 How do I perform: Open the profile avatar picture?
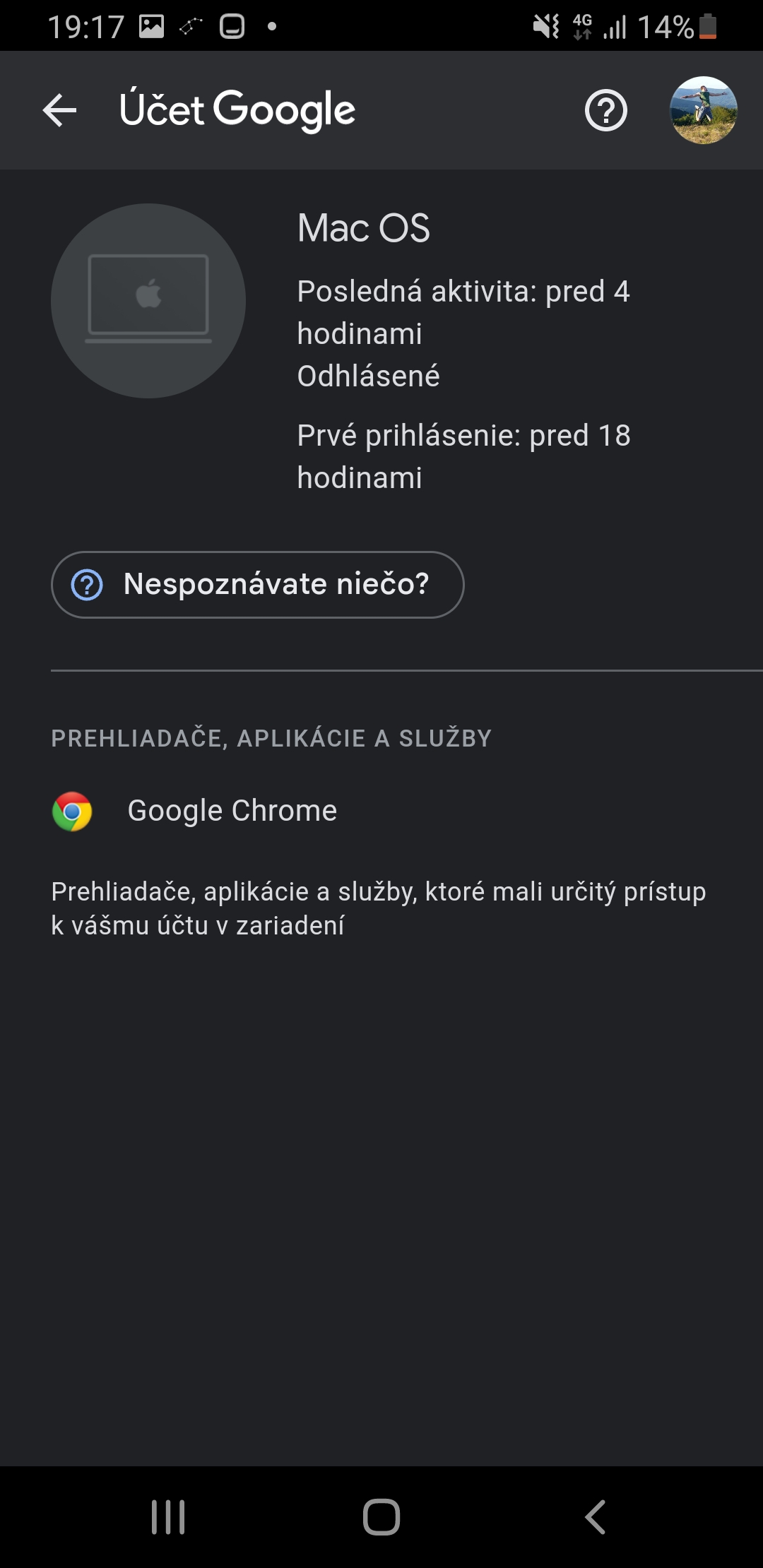(x=703, y=110)
